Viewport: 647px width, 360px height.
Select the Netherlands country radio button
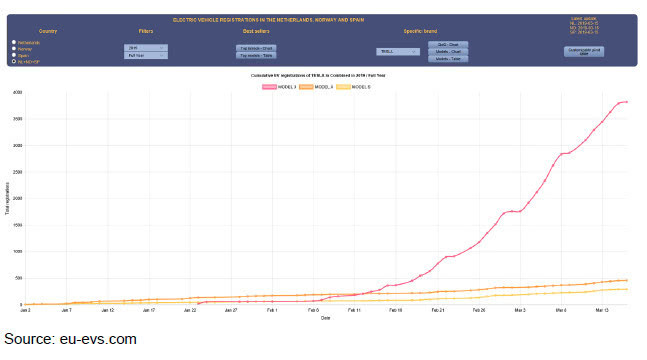pyautogui.click(x=14, y=42)
